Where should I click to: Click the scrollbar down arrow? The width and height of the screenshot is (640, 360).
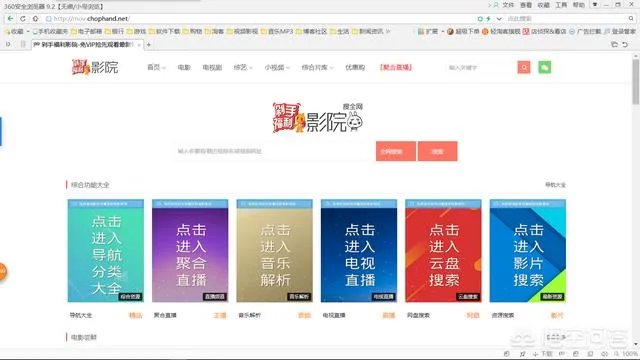[x=636, y=344]
